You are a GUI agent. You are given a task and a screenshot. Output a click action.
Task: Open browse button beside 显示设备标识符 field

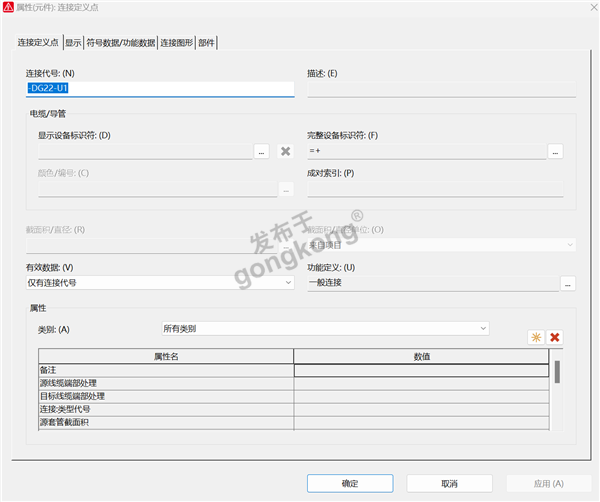[262, 151]
